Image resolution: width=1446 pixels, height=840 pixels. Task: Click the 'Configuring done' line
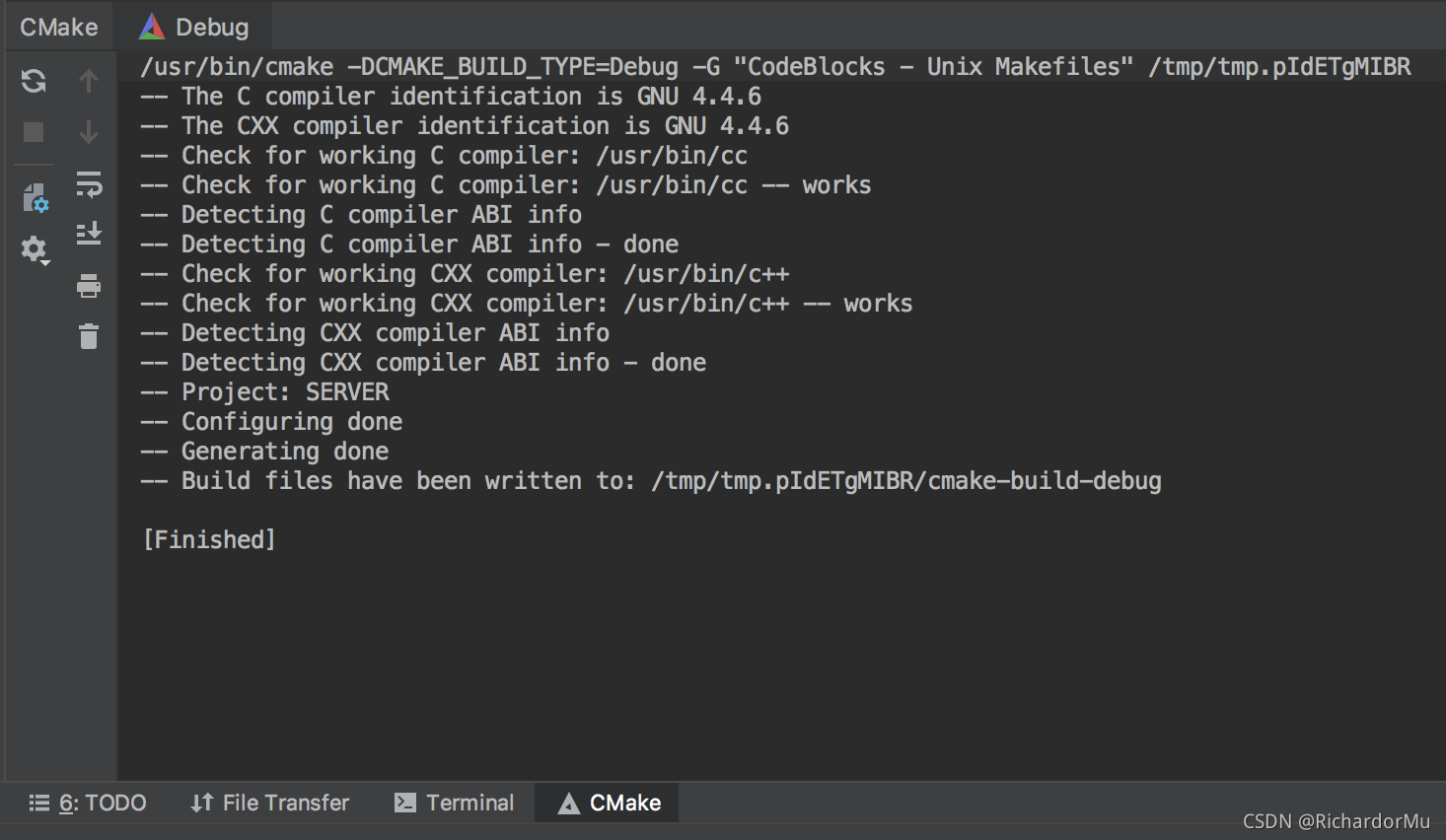pos(271,421)
